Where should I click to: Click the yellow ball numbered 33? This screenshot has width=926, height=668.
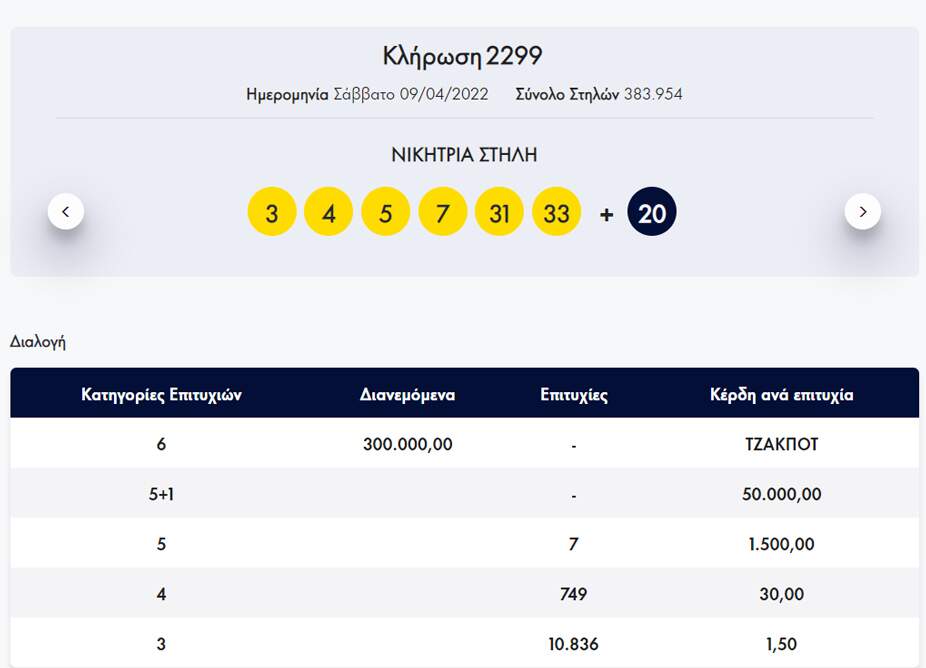point(557,213)
